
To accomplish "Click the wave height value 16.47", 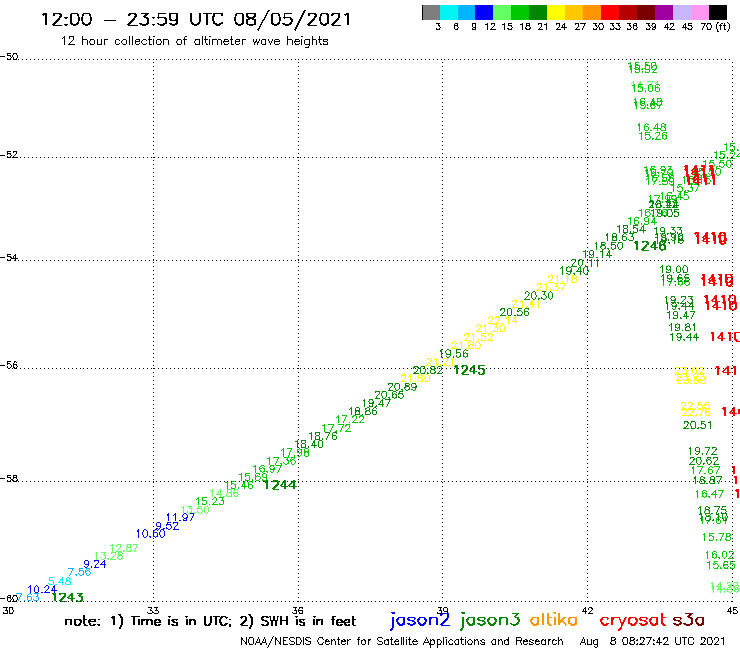I will pyautogui.click(x=709, y=494).
